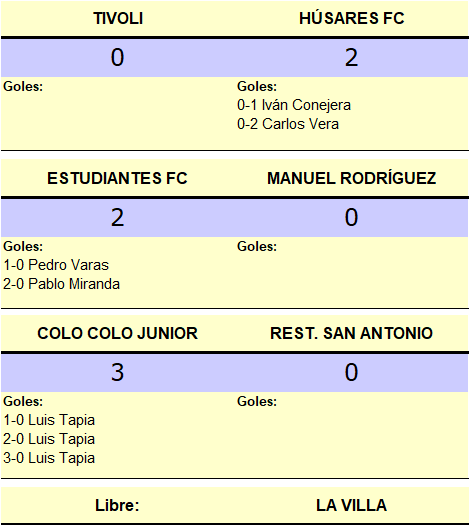The image size is (469, 525).
Task: Select the goal entry 0-2 Carlos Vera
Action: [288, 124]
